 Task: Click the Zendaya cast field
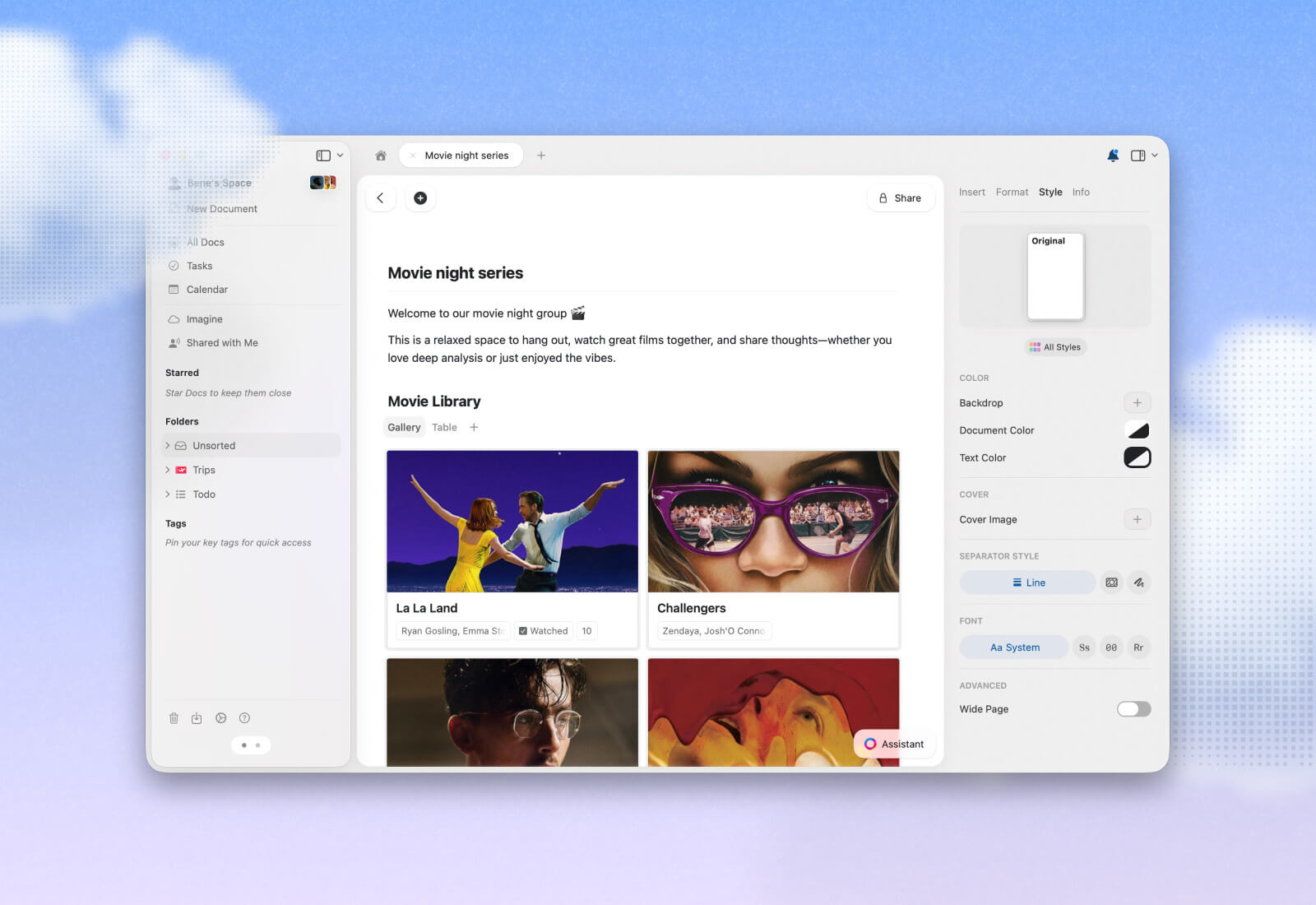coord(714,631)
